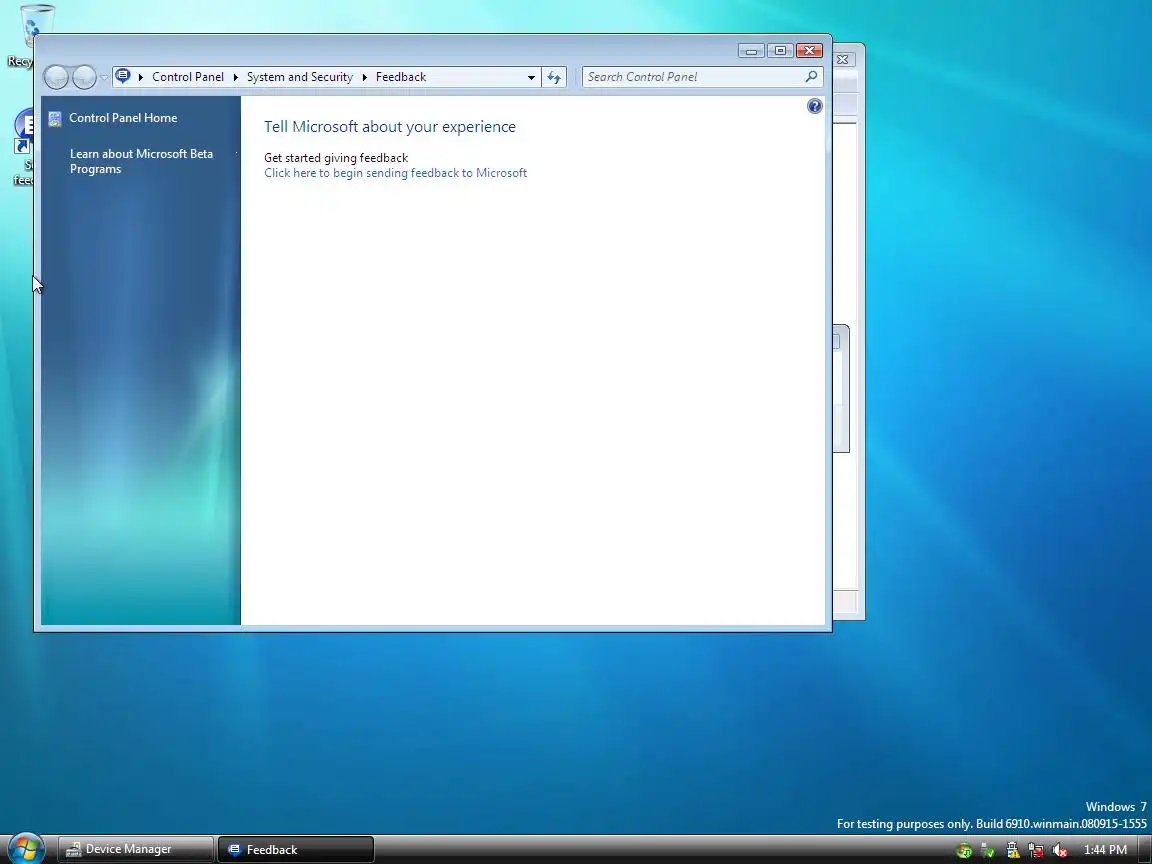Image resolution: width=1152 pixels, height=864 pixels.
Task: Open the Windows Start orb
Action: coord(26,849)
